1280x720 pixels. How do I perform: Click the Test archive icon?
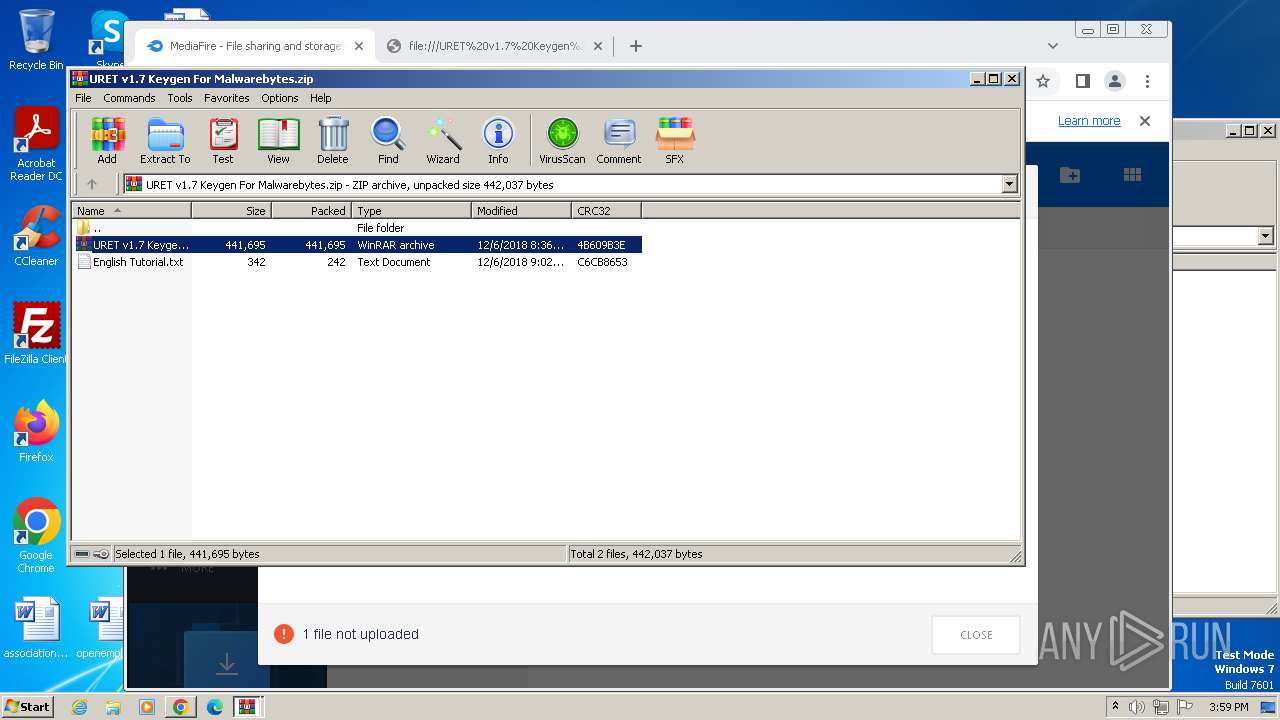point(223,140)
